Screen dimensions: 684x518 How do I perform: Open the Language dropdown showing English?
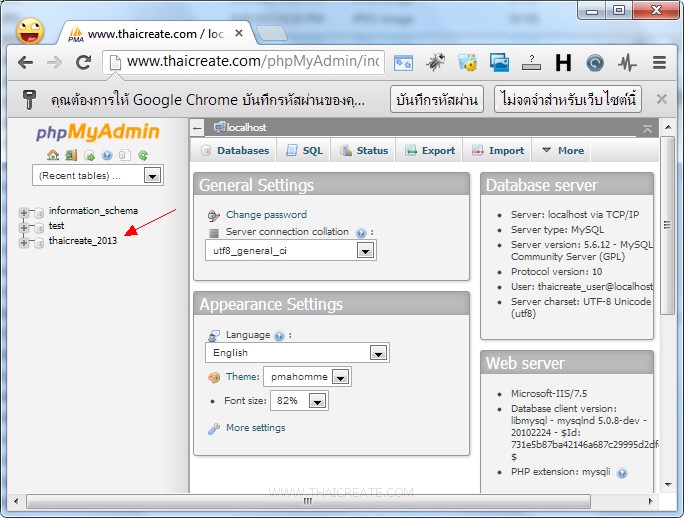297,353
